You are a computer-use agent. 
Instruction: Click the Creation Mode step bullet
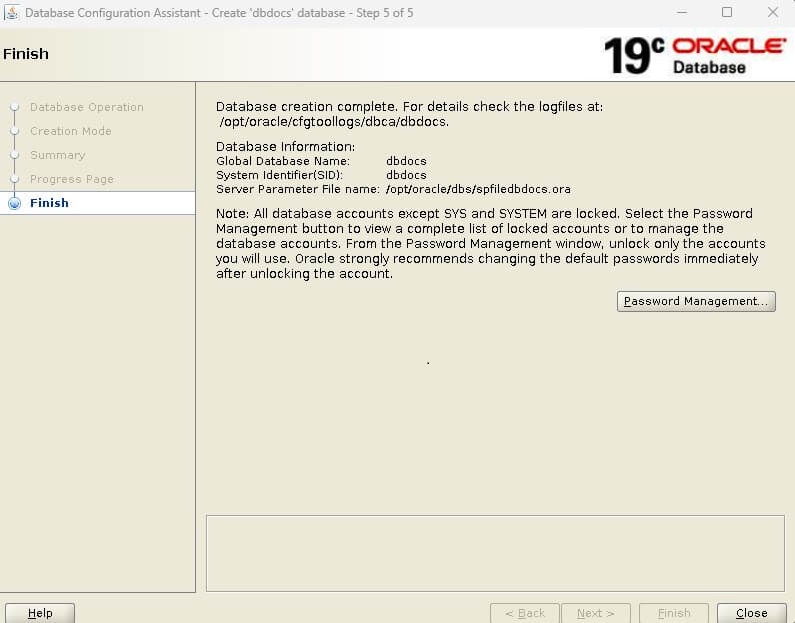pyautogui.click(x=15, y=131)
